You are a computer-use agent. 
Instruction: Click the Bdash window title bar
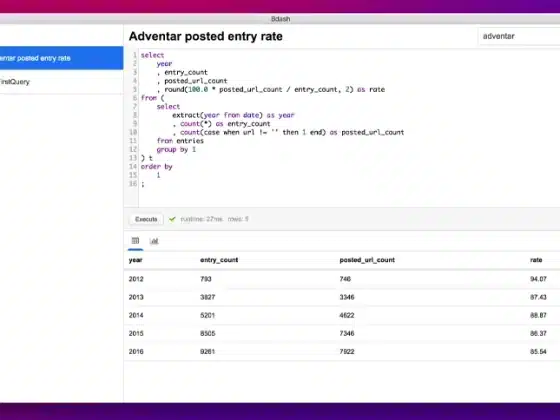coord(280,19)
